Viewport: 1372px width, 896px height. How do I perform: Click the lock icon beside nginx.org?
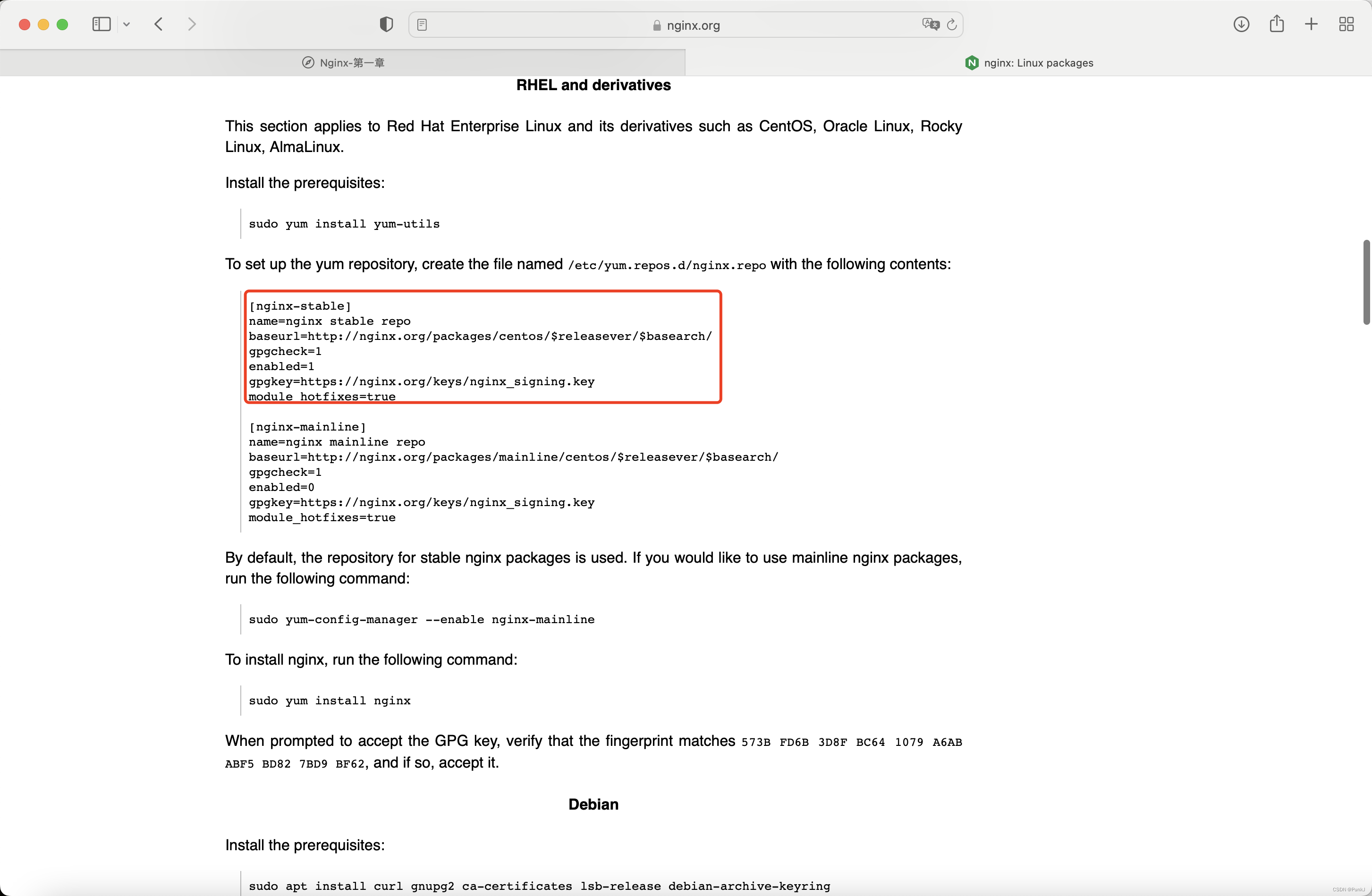(x=657, y=25)
